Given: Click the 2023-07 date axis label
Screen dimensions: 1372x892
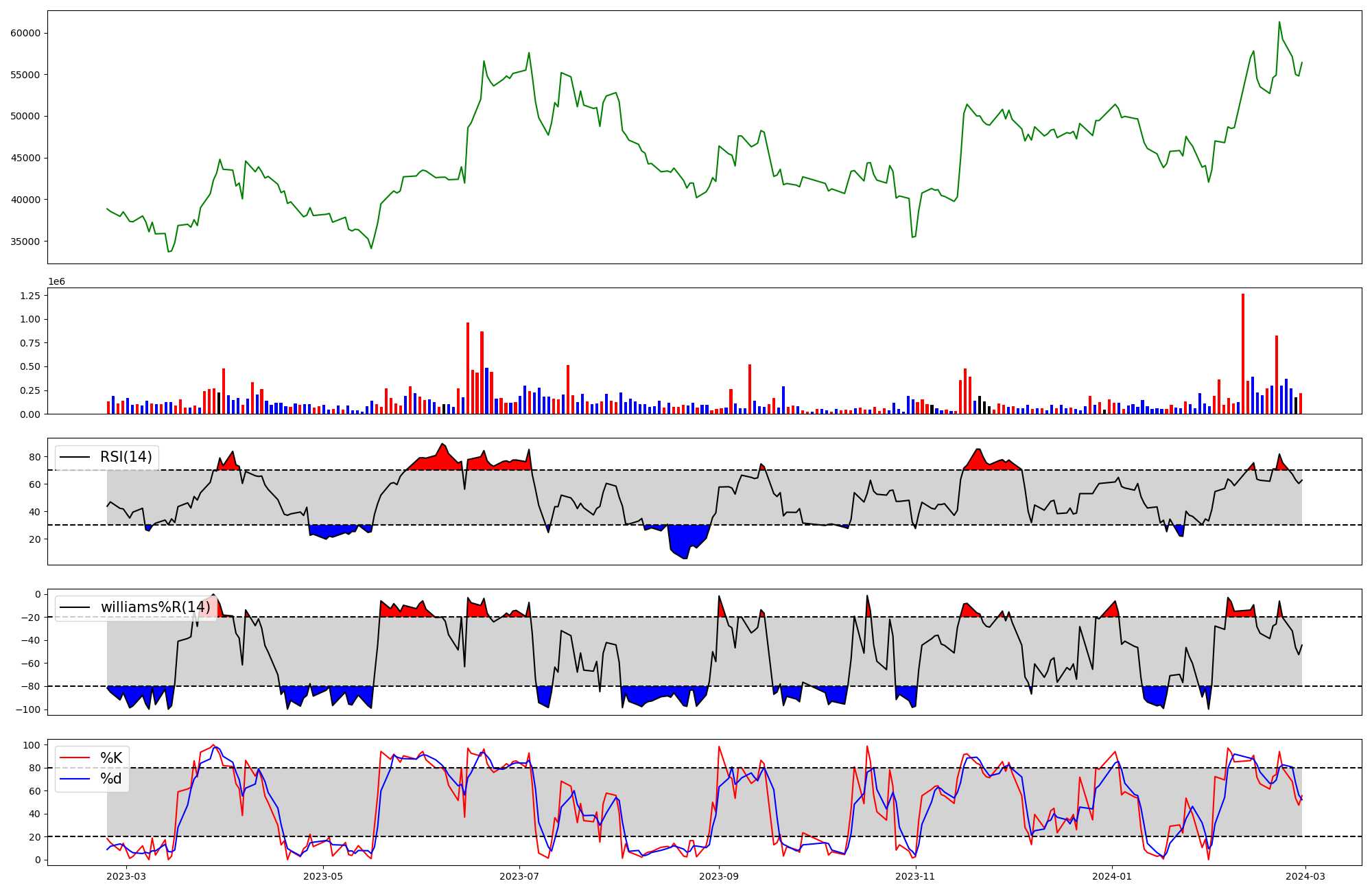Looking at the screenshot, I should (519, 876).
